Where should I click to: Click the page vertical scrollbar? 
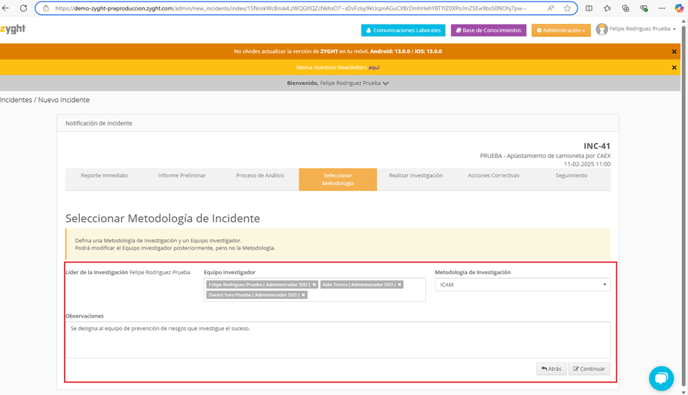tap(684, 206)
